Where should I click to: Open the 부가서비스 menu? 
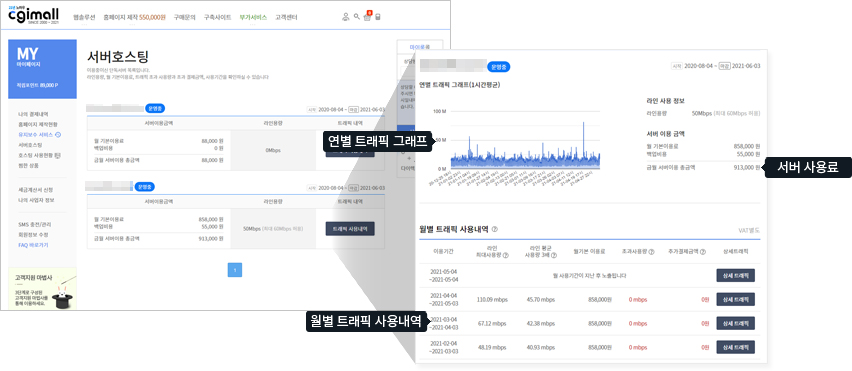[253, 17]
